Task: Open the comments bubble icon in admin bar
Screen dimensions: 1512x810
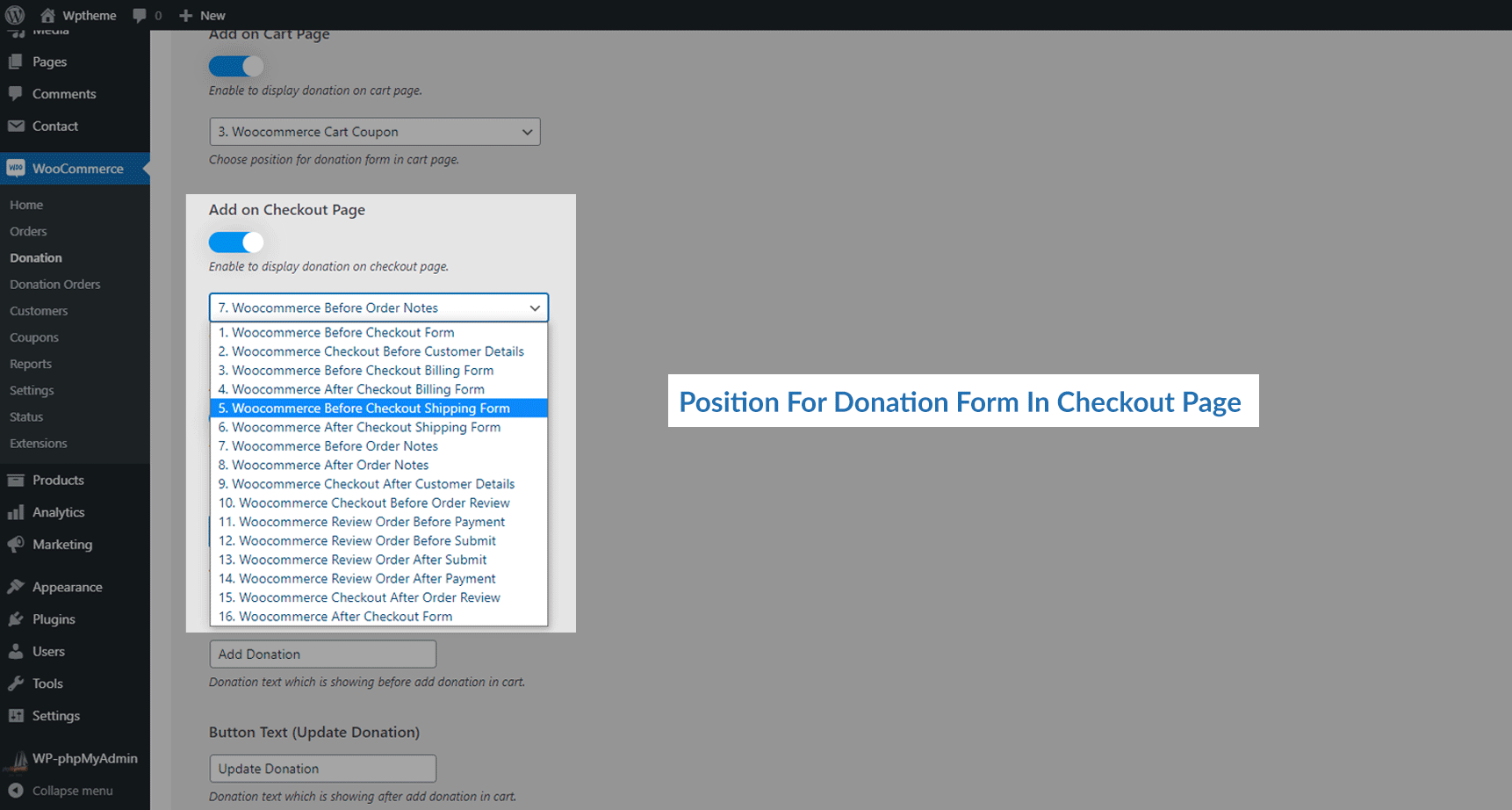Action: tap(139, 16)
